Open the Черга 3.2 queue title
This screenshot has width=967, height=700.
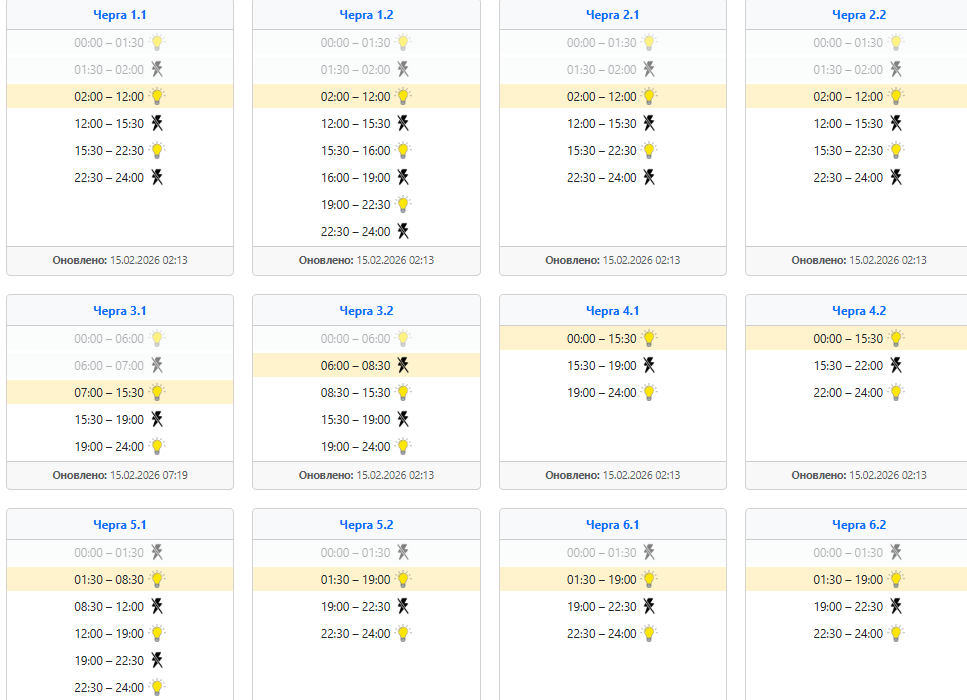(x=366, y=311)
